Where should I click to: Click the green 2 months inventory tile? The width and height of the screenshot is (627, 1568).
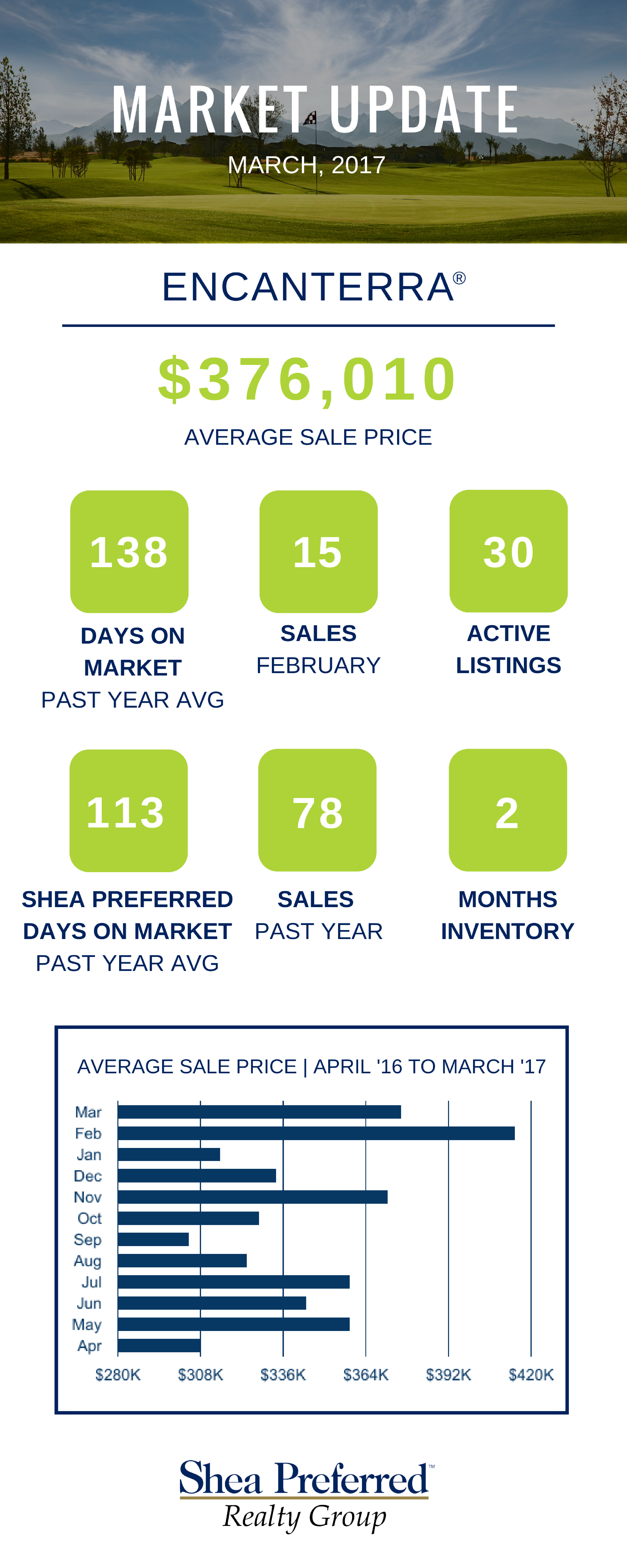508,810
